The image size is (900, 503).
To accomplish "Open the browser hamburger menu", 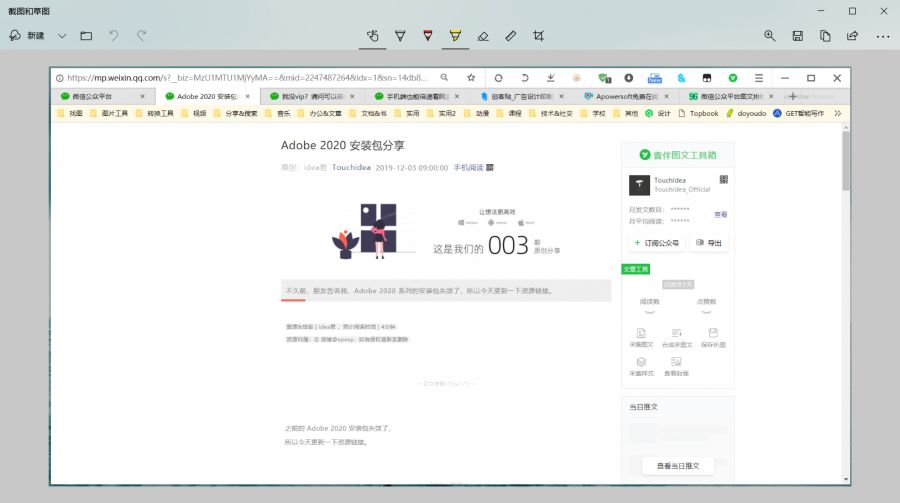I will (759, 78).
